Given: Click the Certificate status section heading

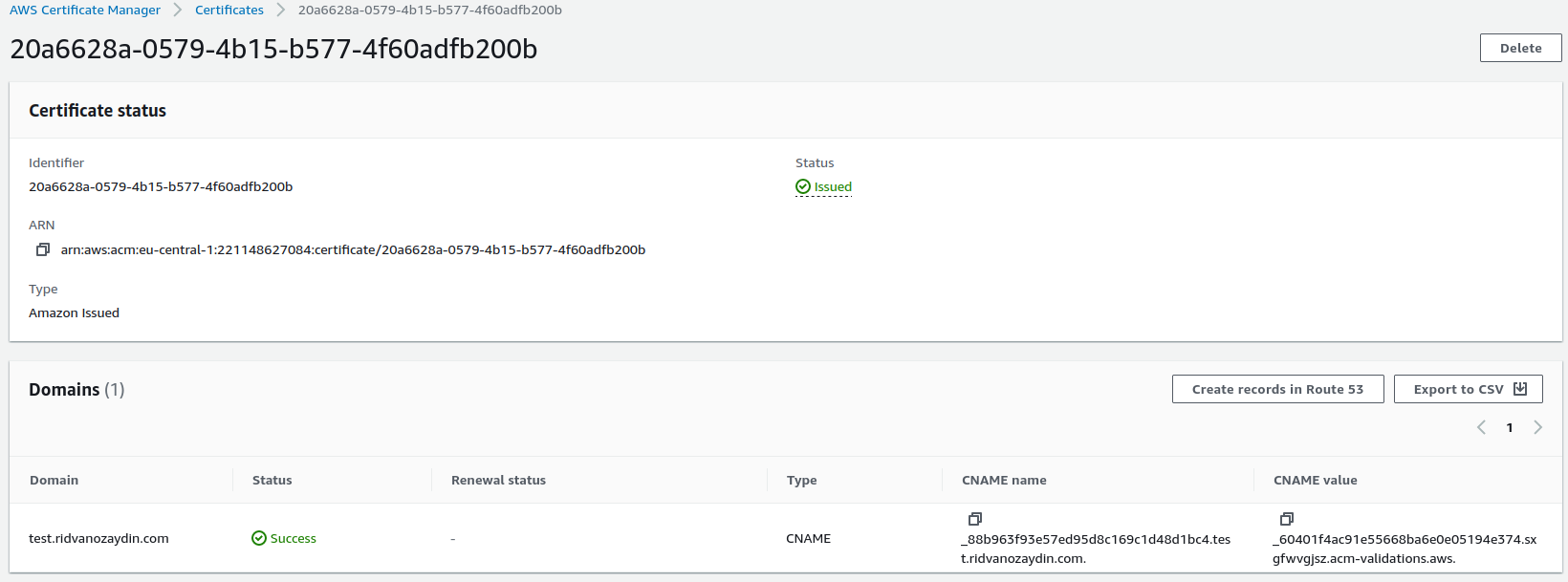Looking at the screenshot, I should [x=98, y=111].
